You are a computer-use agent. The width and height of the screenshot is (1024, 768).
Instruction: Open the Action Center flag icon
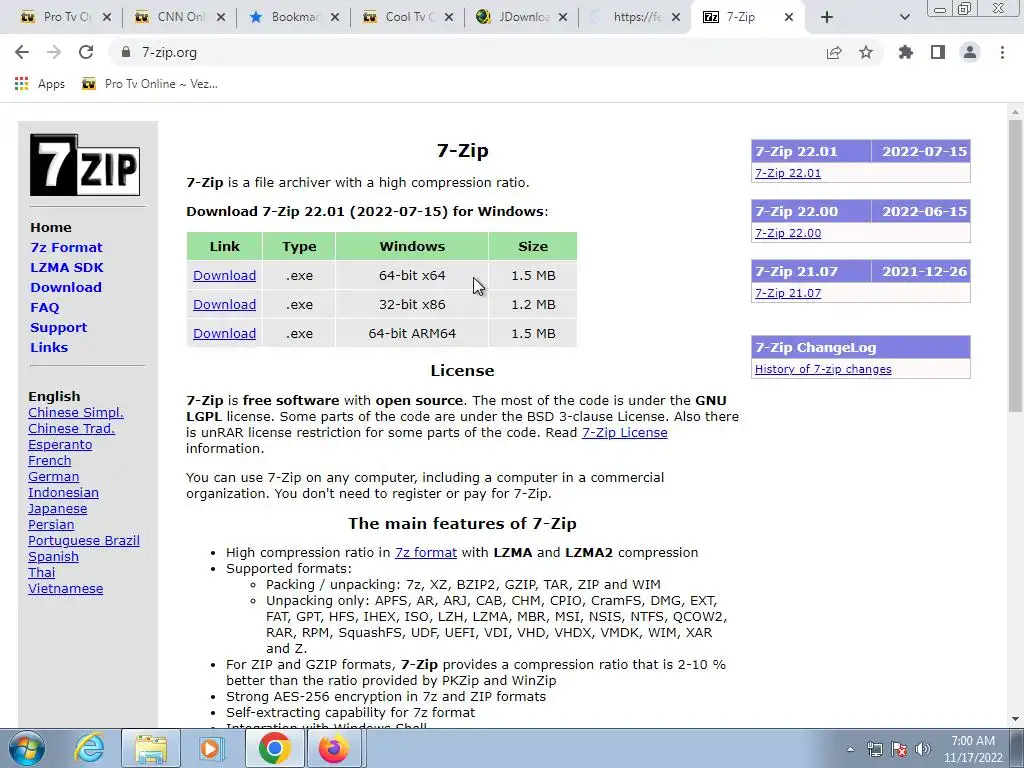pos(899,749)
